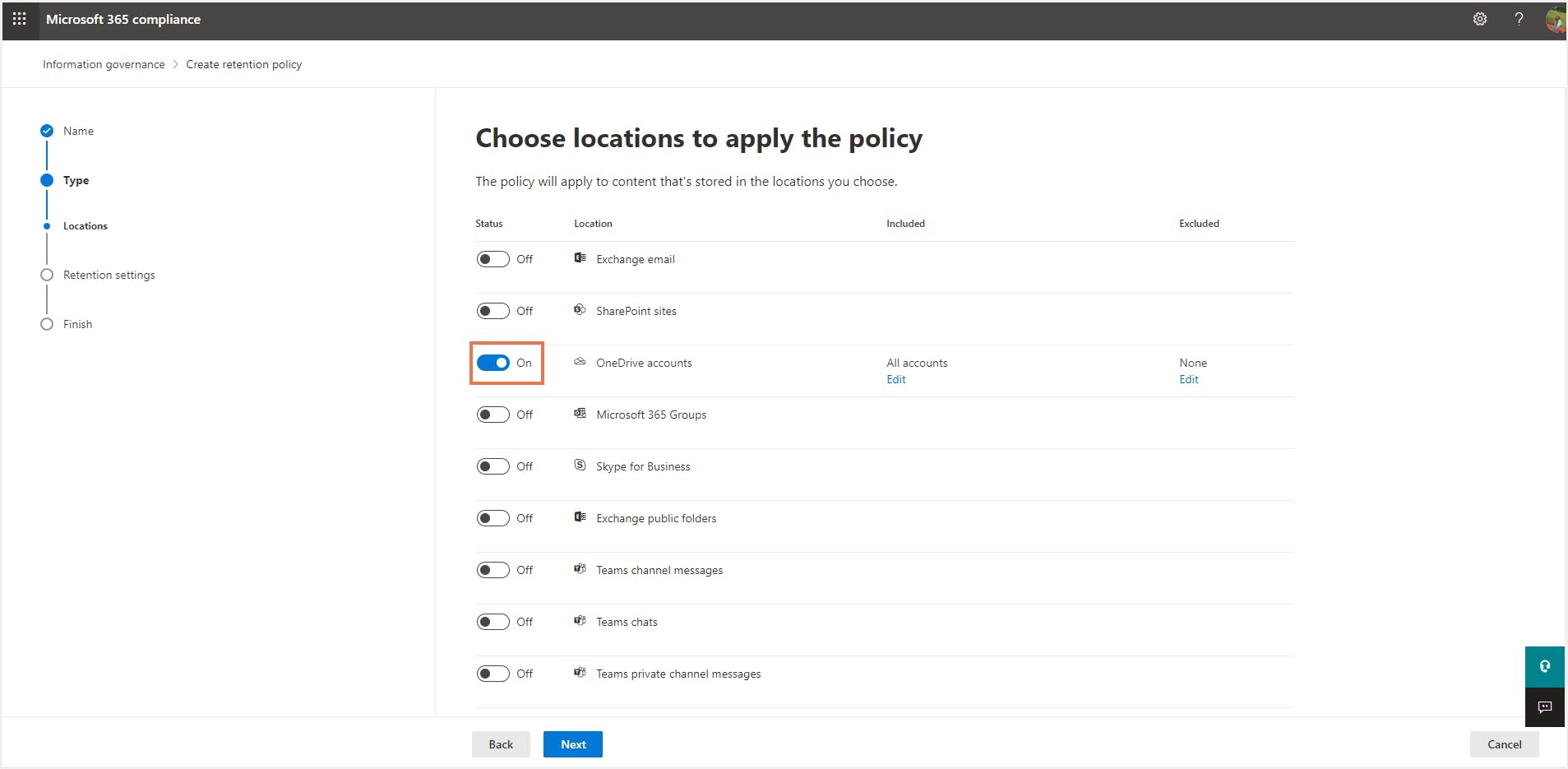Enable the Exchange email toggle
Viewport: 1568px width, 769px height.
point(493,259)
